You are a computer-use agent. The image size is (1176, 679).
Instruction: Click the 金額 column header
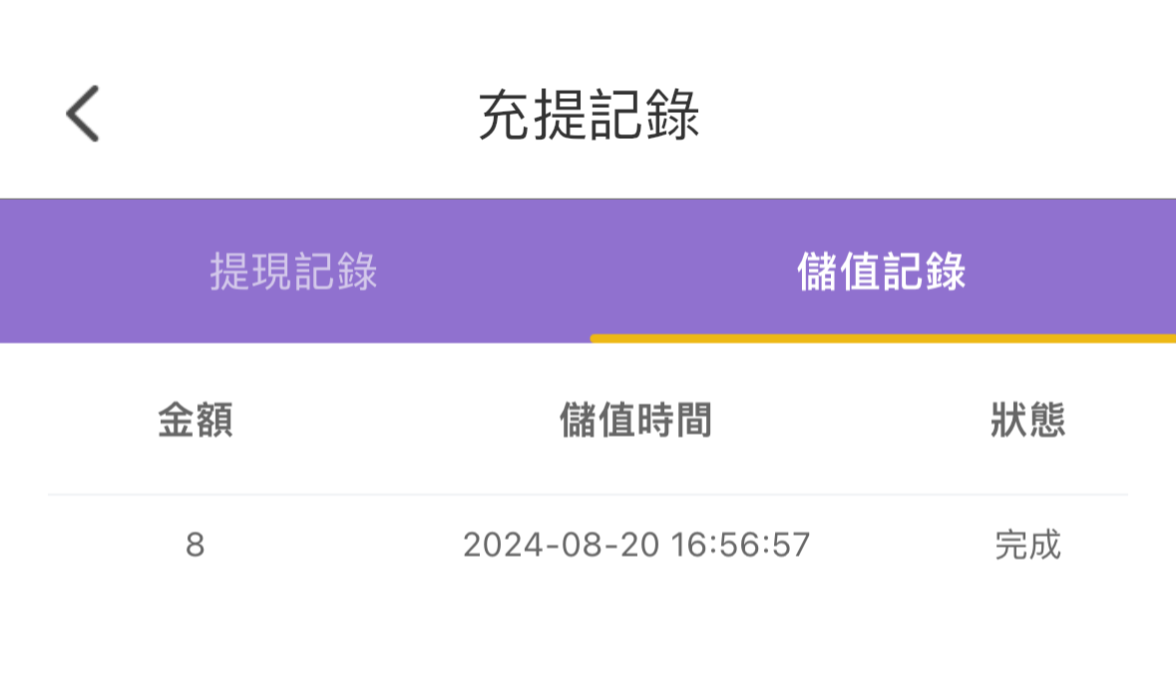[195, 421]
